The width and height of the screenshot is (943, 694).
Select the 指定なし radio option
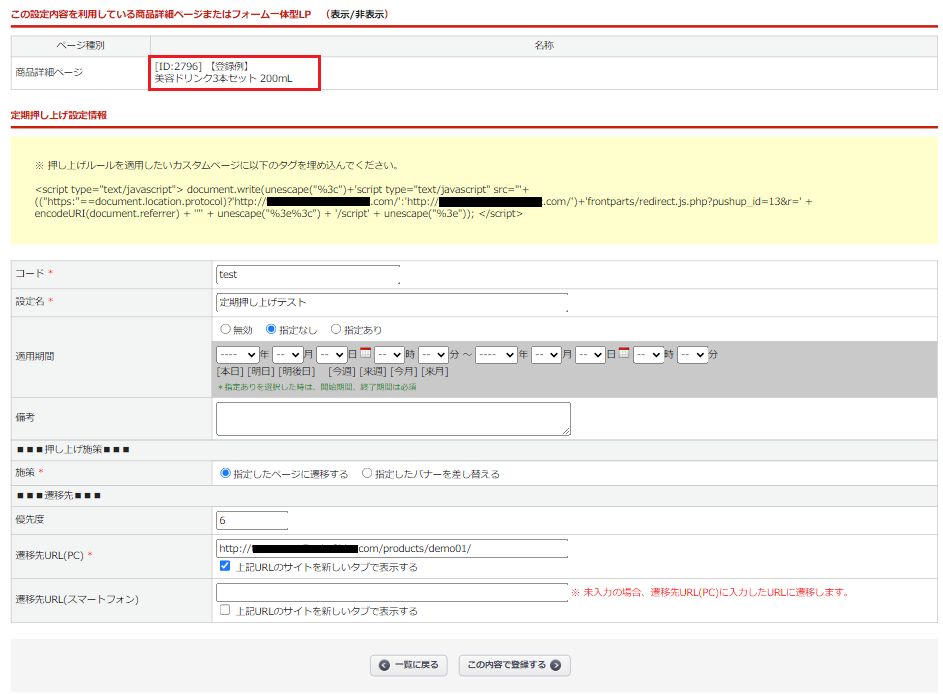(271, 329)
